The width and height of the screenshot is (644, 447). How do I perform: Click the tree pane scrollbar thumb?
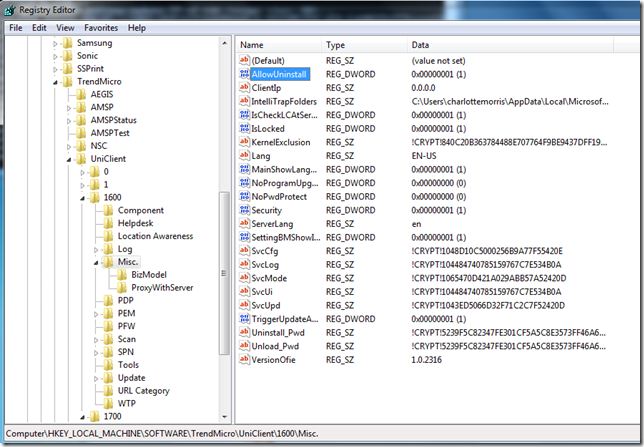point(224,273)
